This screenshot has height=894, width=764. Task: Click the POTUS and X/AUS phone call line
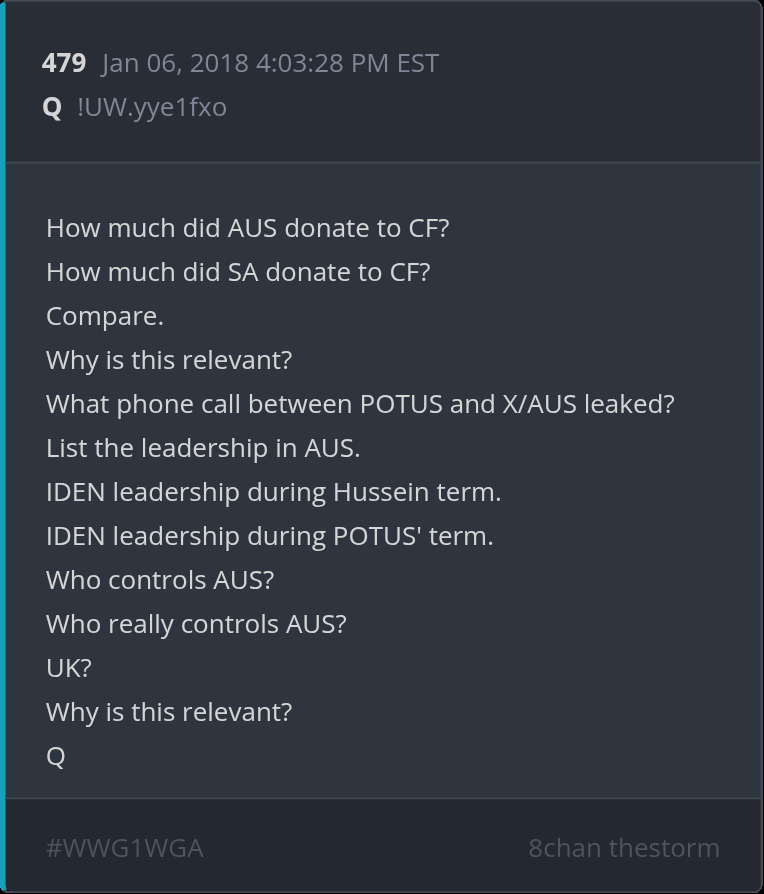click(x=360, y=404)
